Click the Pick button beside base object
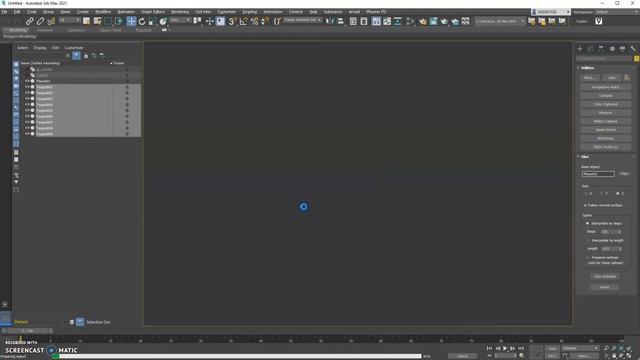Viewport: 640px width, 360px height. (x=624, y=174)
